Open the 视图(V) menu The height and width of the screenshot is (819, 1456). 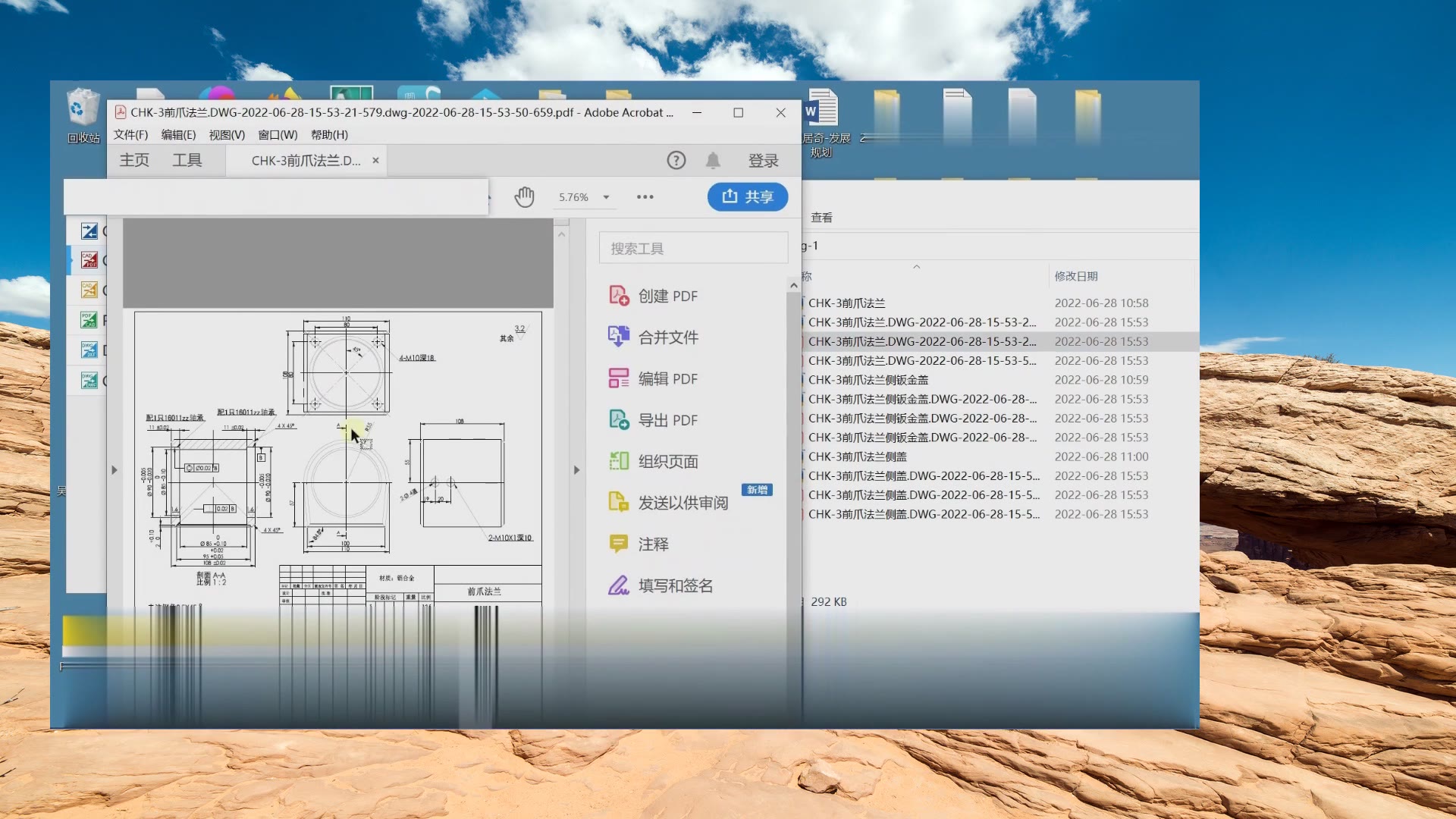(x=227, y=135)
